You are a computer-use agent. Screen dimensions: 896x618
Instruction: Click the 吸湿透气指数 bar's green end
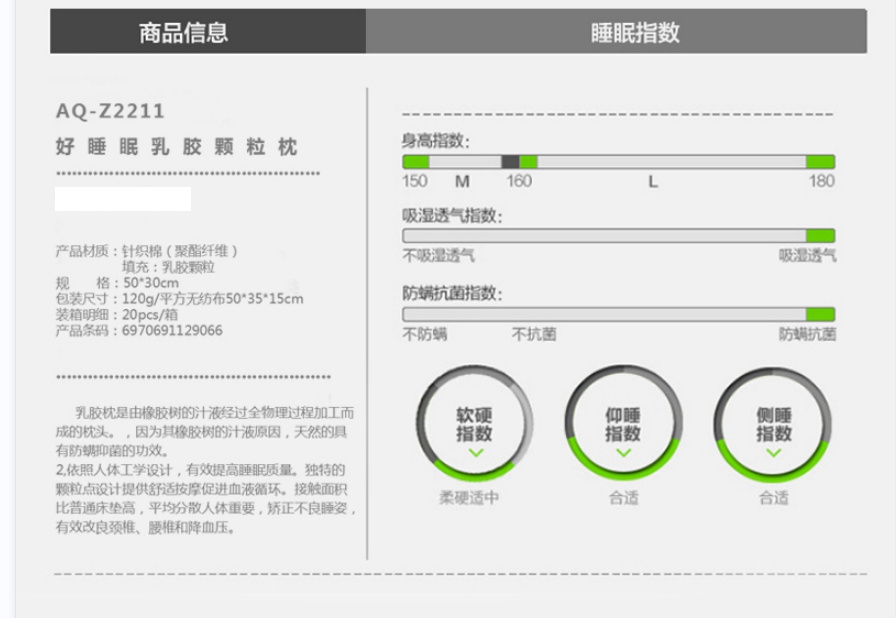point(820,236)
